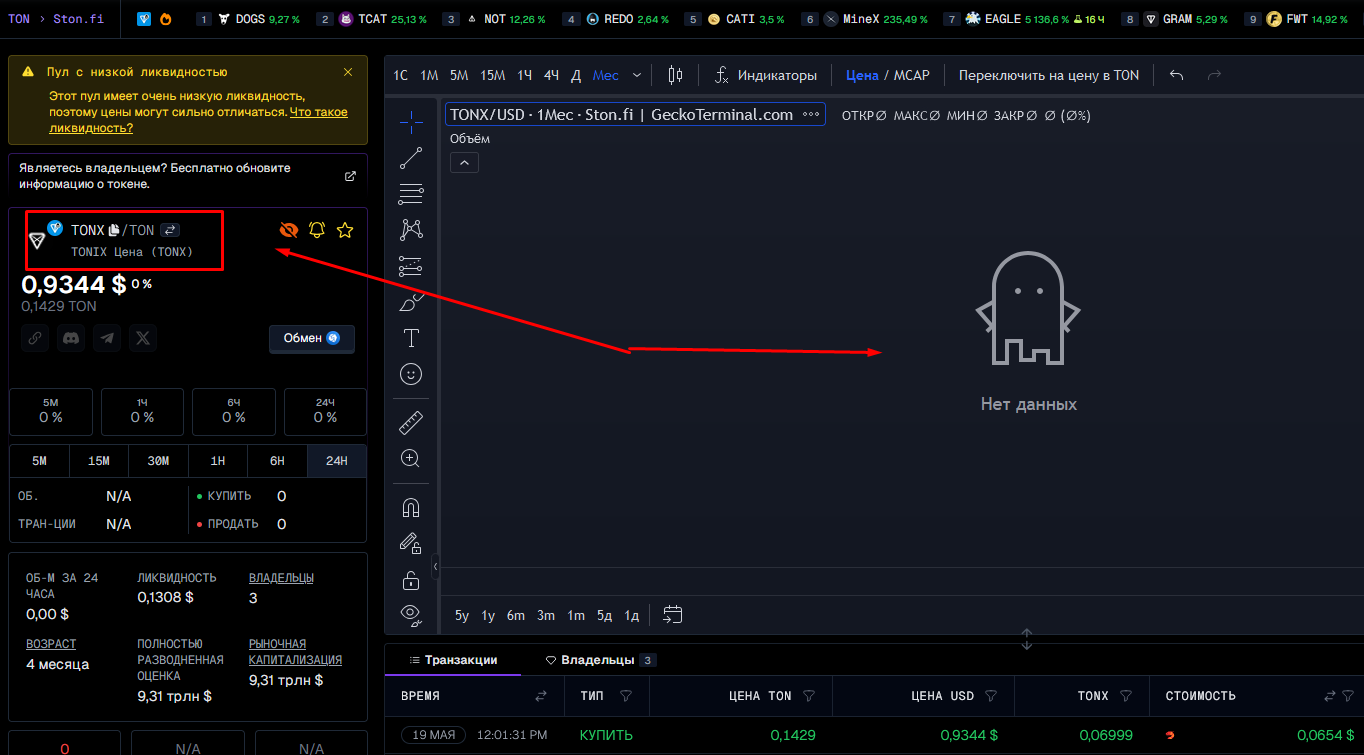
Task: Lock all drawing tools
Action: coord(411,579)
